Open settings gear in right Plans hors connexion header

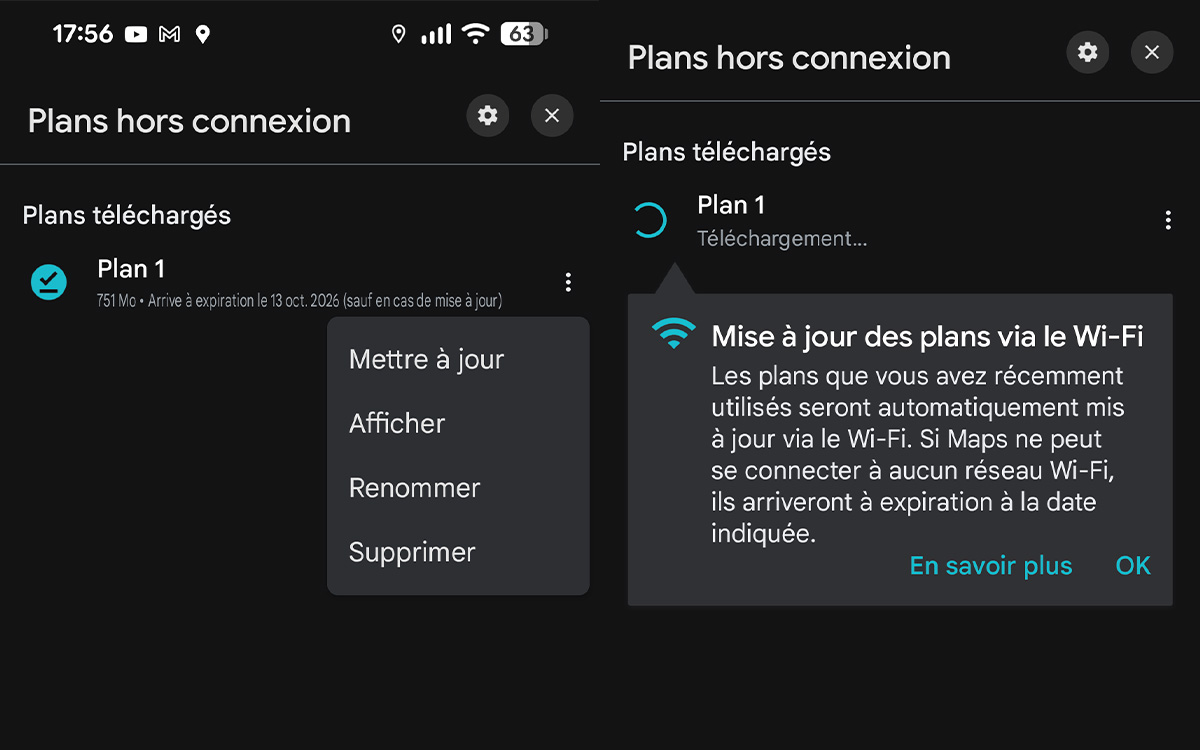1088,52
